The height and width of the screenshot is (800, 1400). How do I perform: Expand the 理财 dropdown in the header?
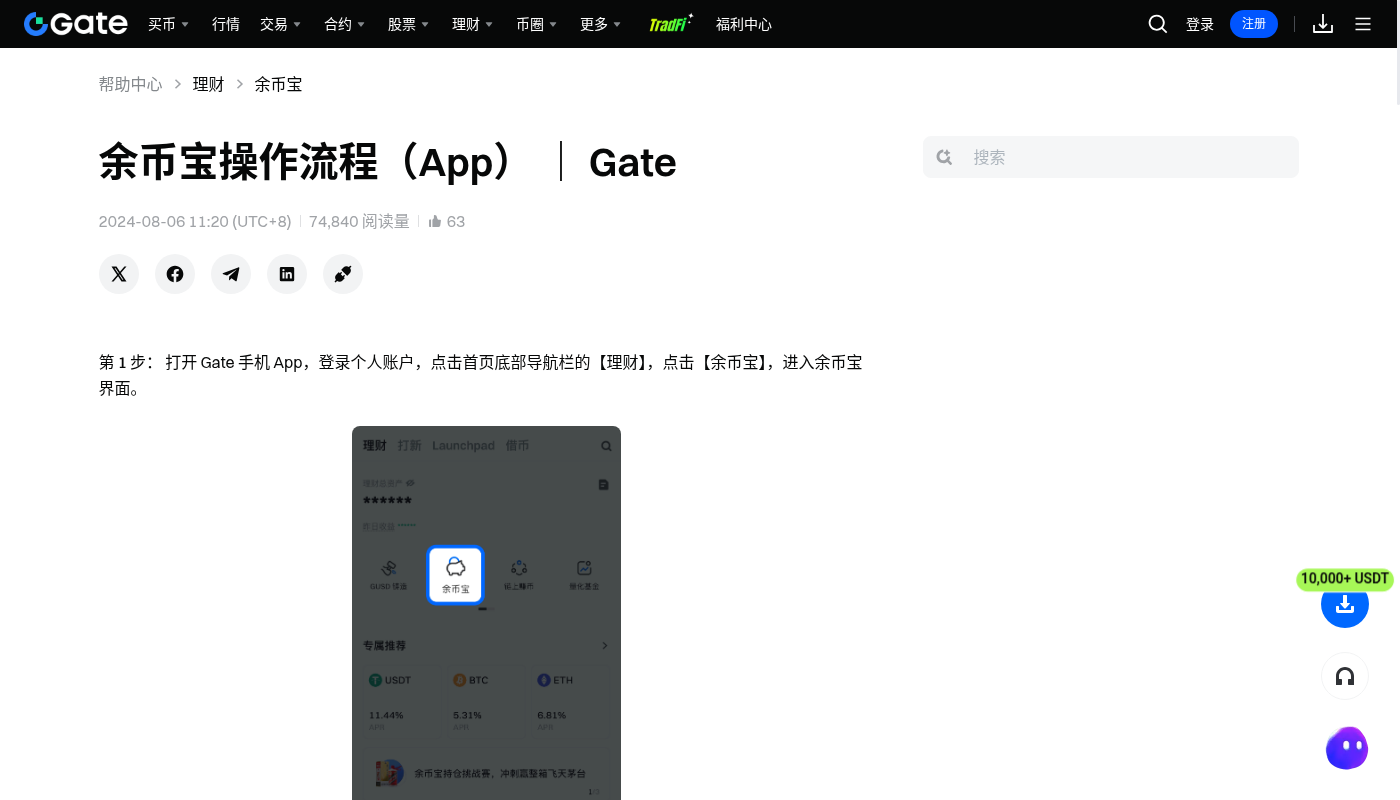point(472,24)
